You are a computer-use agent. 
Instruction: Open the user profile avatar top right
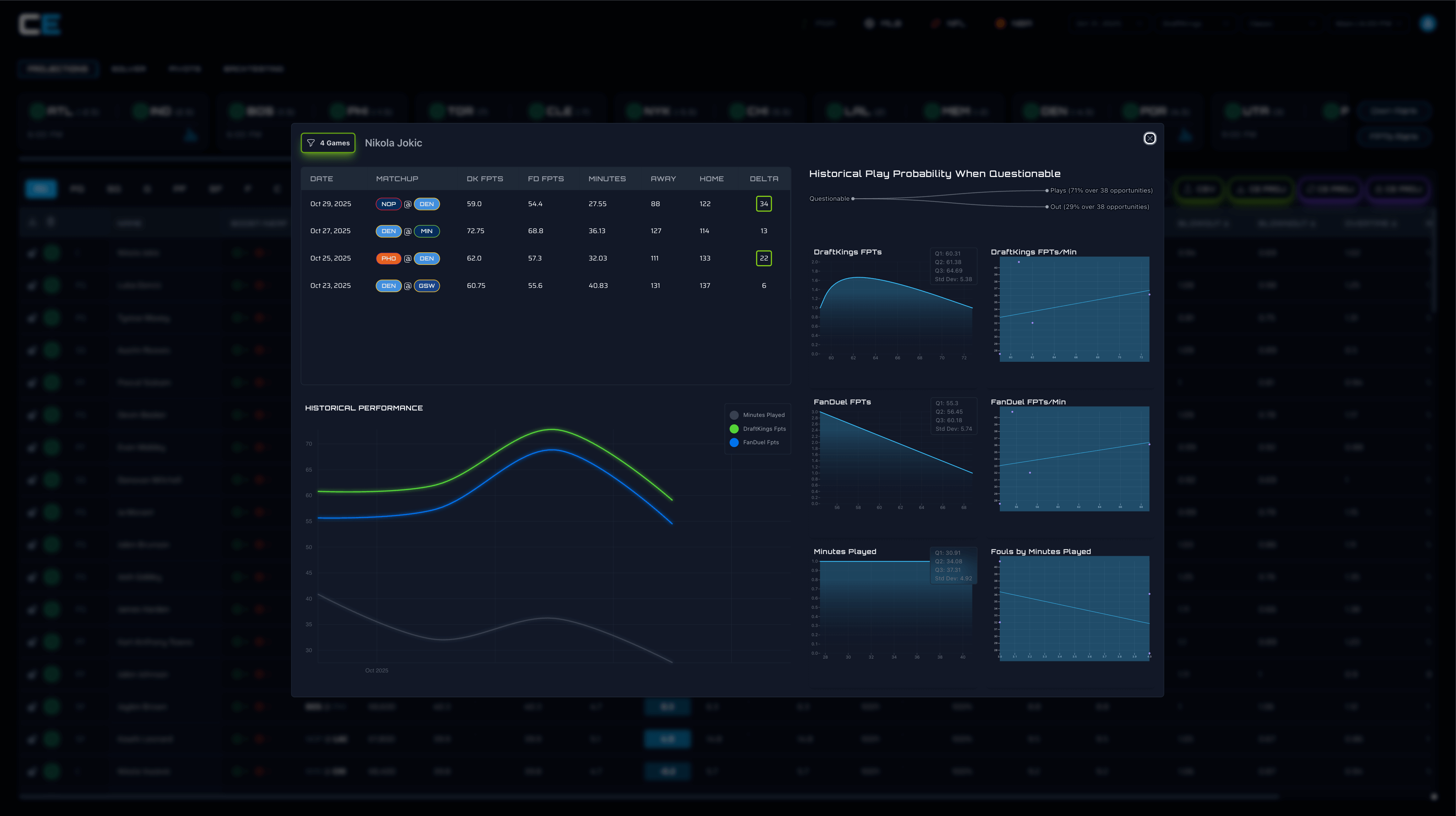[1428, 23]
